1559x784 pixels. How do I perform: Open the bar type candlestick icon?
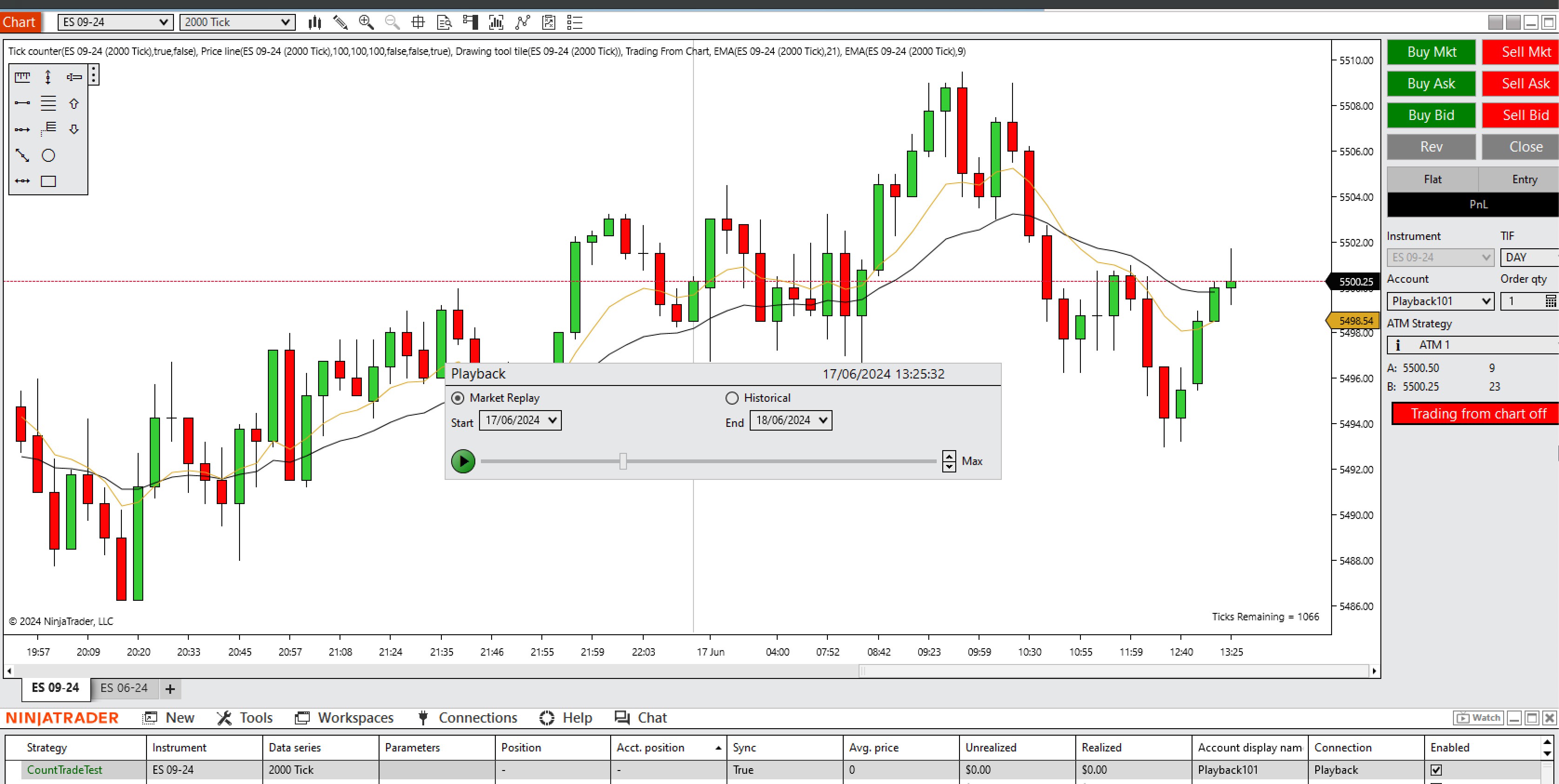coord(314,23)
